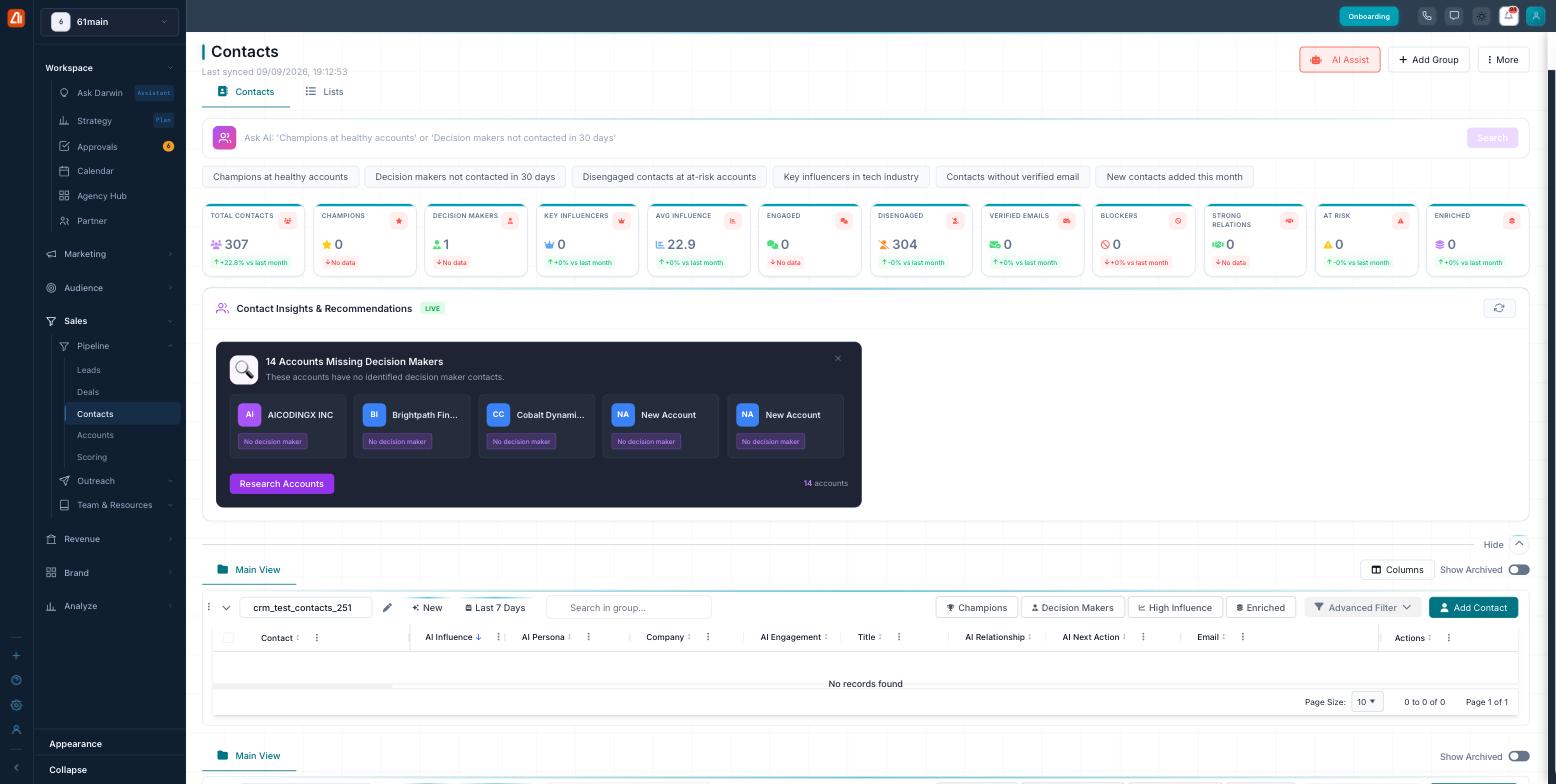This screenshot has width=1556, height=784.
Task: Open Deals in the Pipeline menu
Action: coord(88,392)
